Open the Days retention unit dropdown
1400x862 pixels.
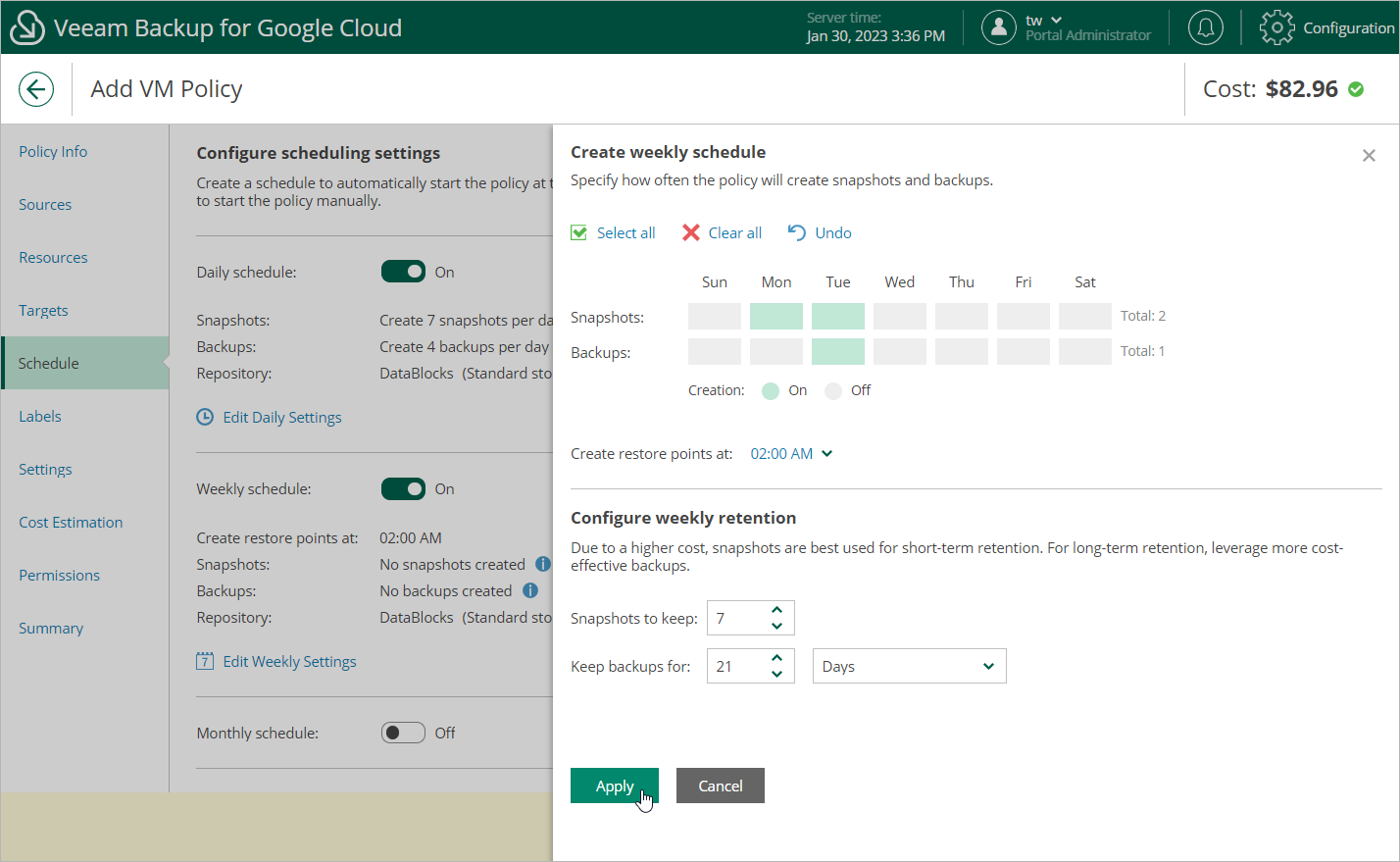point(909,666)
